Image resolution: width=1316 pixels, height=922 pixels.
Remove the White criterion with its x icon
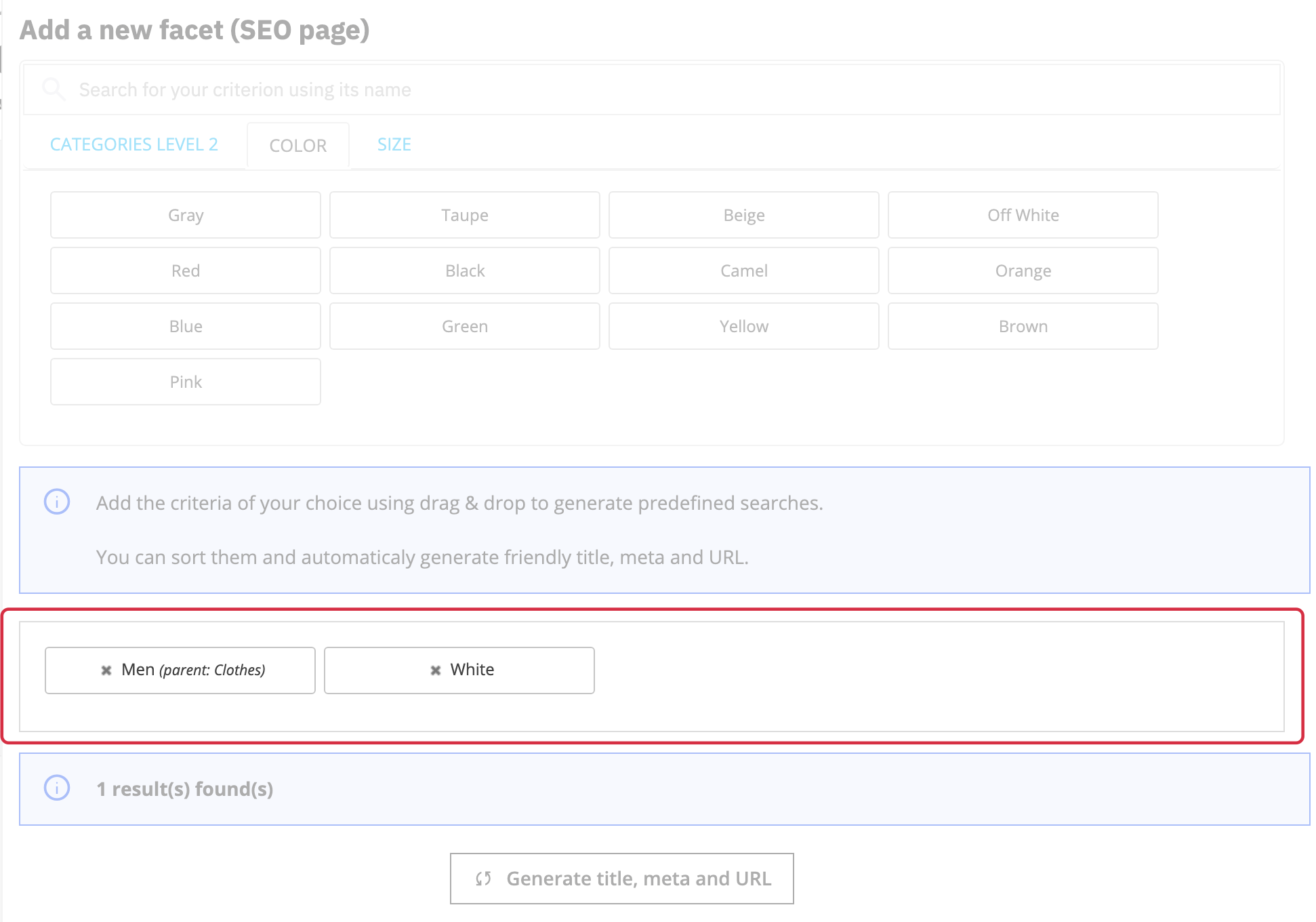(436, 670)
